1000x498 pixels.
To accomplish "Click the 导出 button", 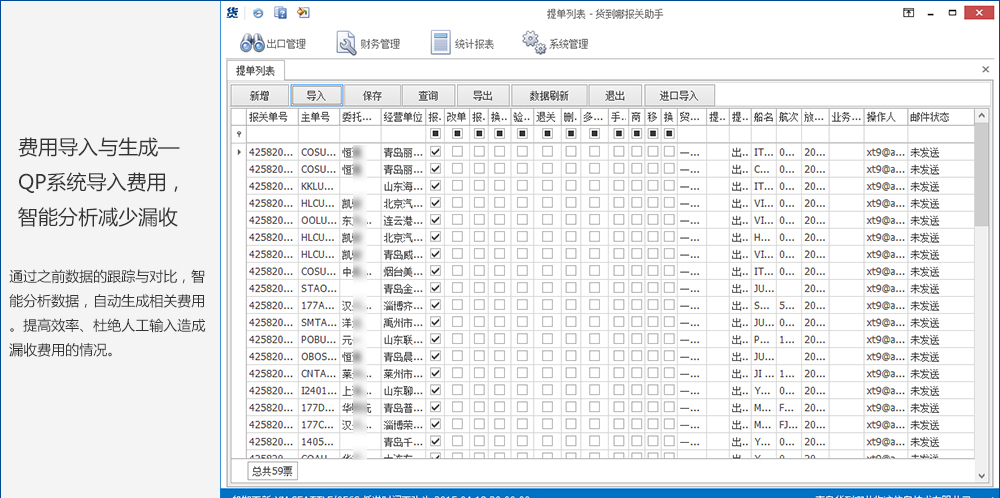I will 483,96.
